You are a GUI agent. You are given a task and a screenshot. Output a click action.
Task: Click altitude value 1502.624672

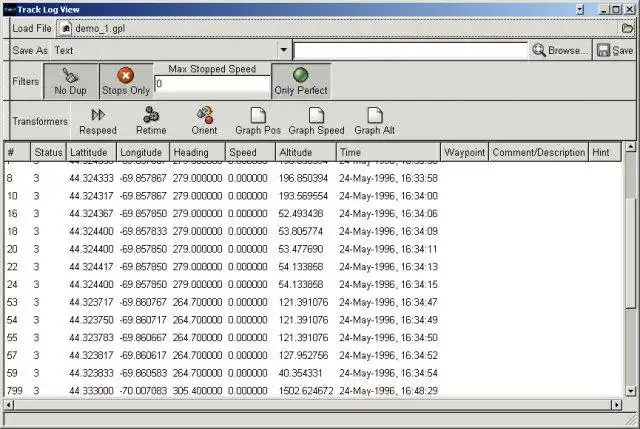coord(306,391)
